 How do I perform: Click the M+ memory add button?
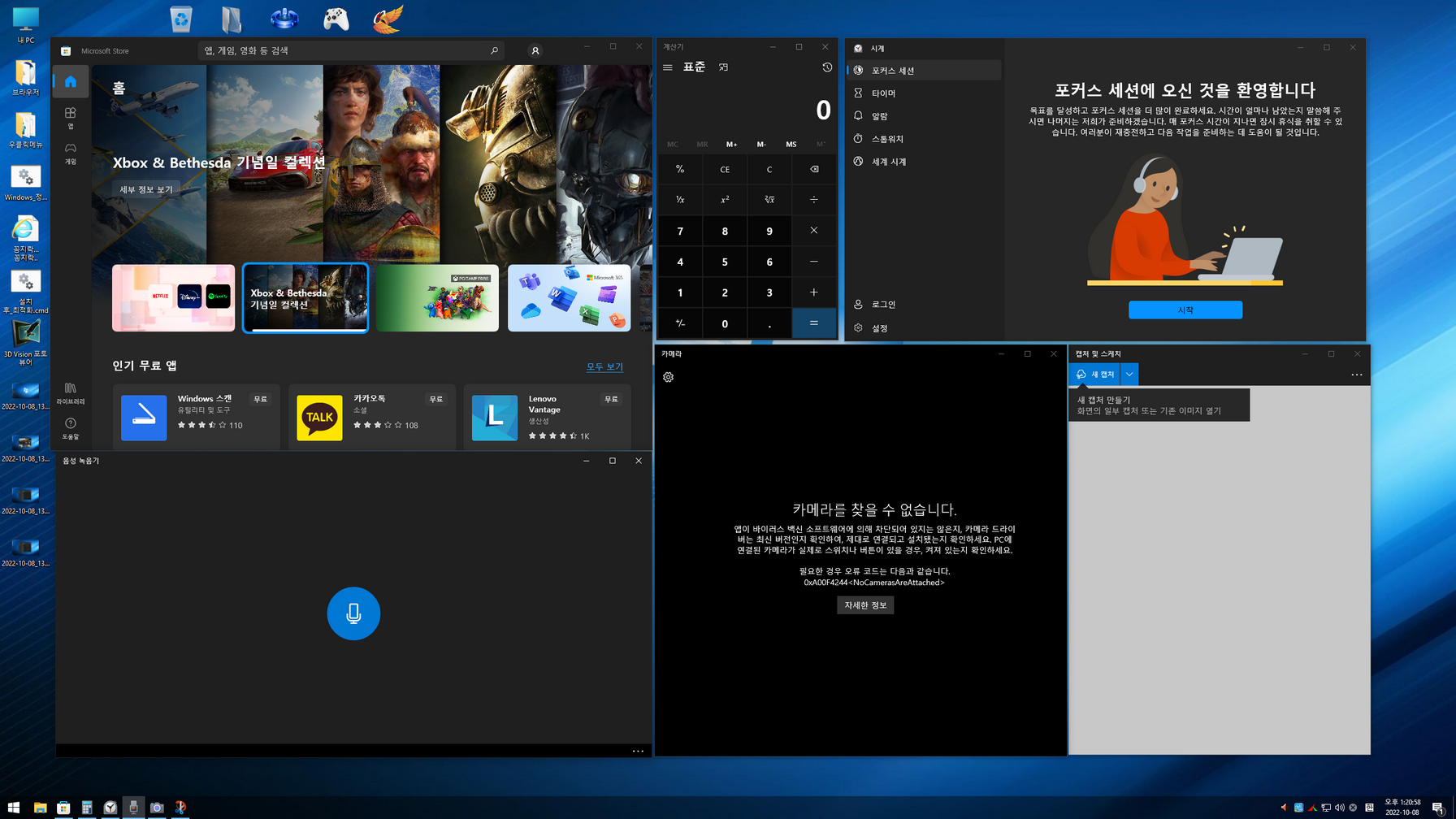(x=731, y=144)
